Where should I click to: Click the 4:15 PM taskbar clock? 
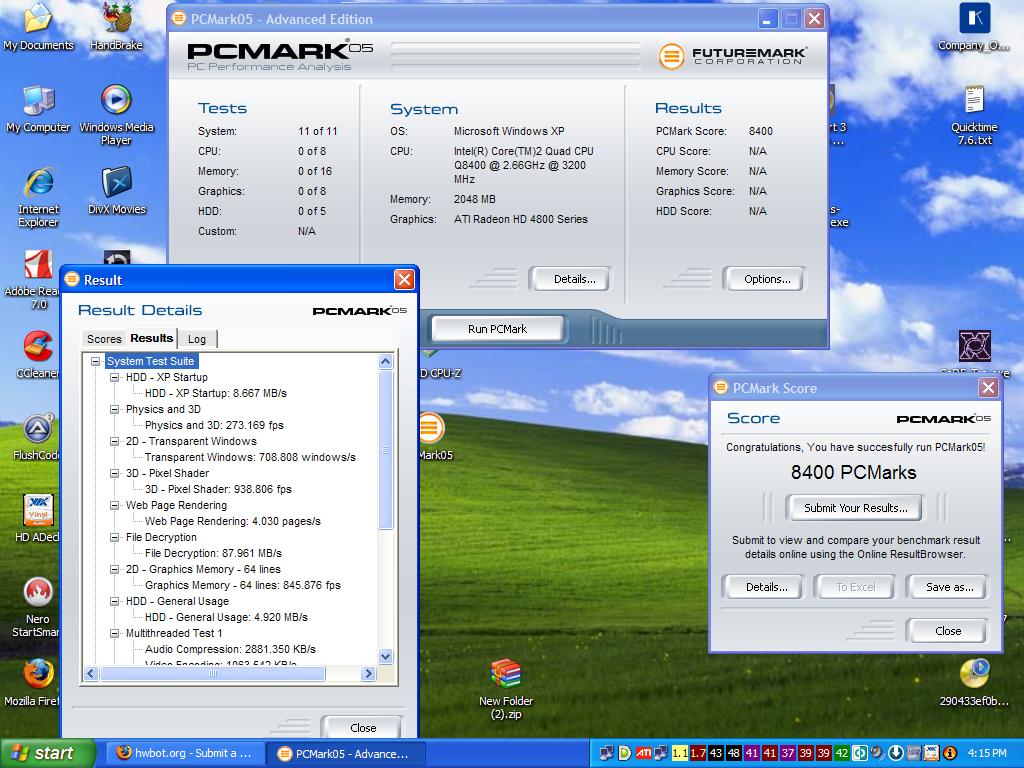pos(987,753)
